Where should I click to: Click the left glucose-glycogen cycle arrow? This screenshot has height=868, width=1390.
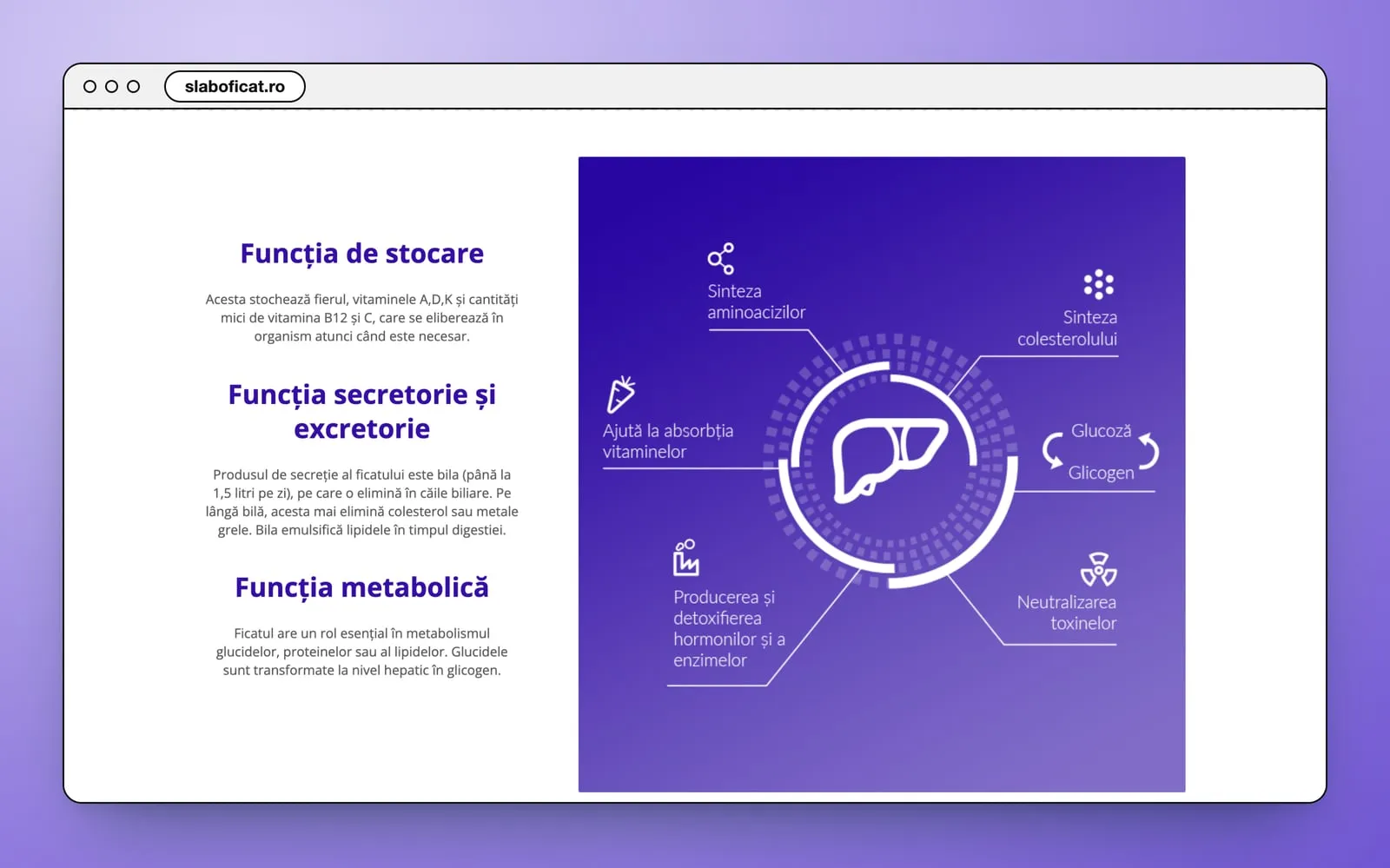[1053, 450]
